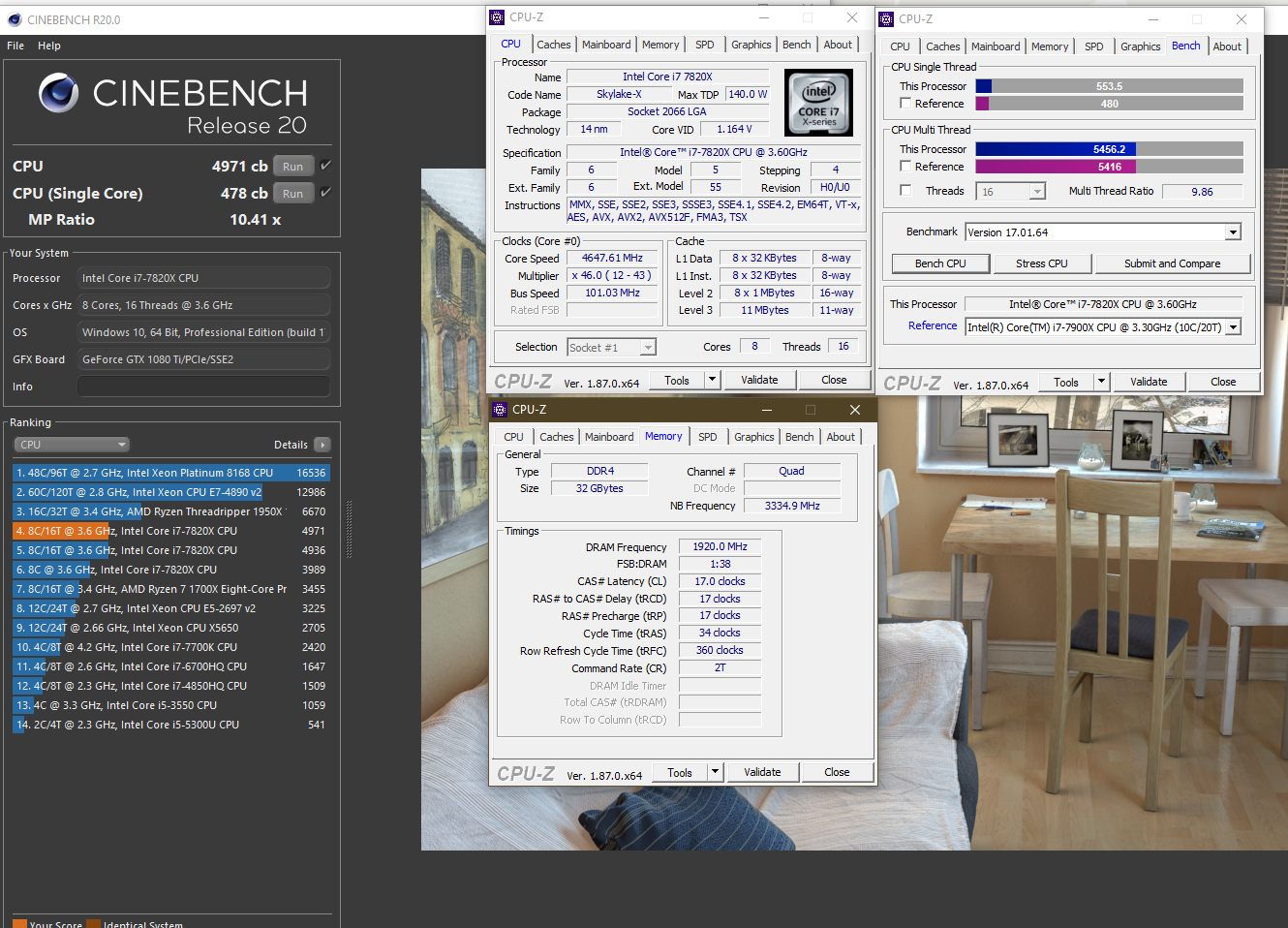Click the Stress CPU button
Viewport: 1288px width, 928px height.
click(x=1042, y=263)
